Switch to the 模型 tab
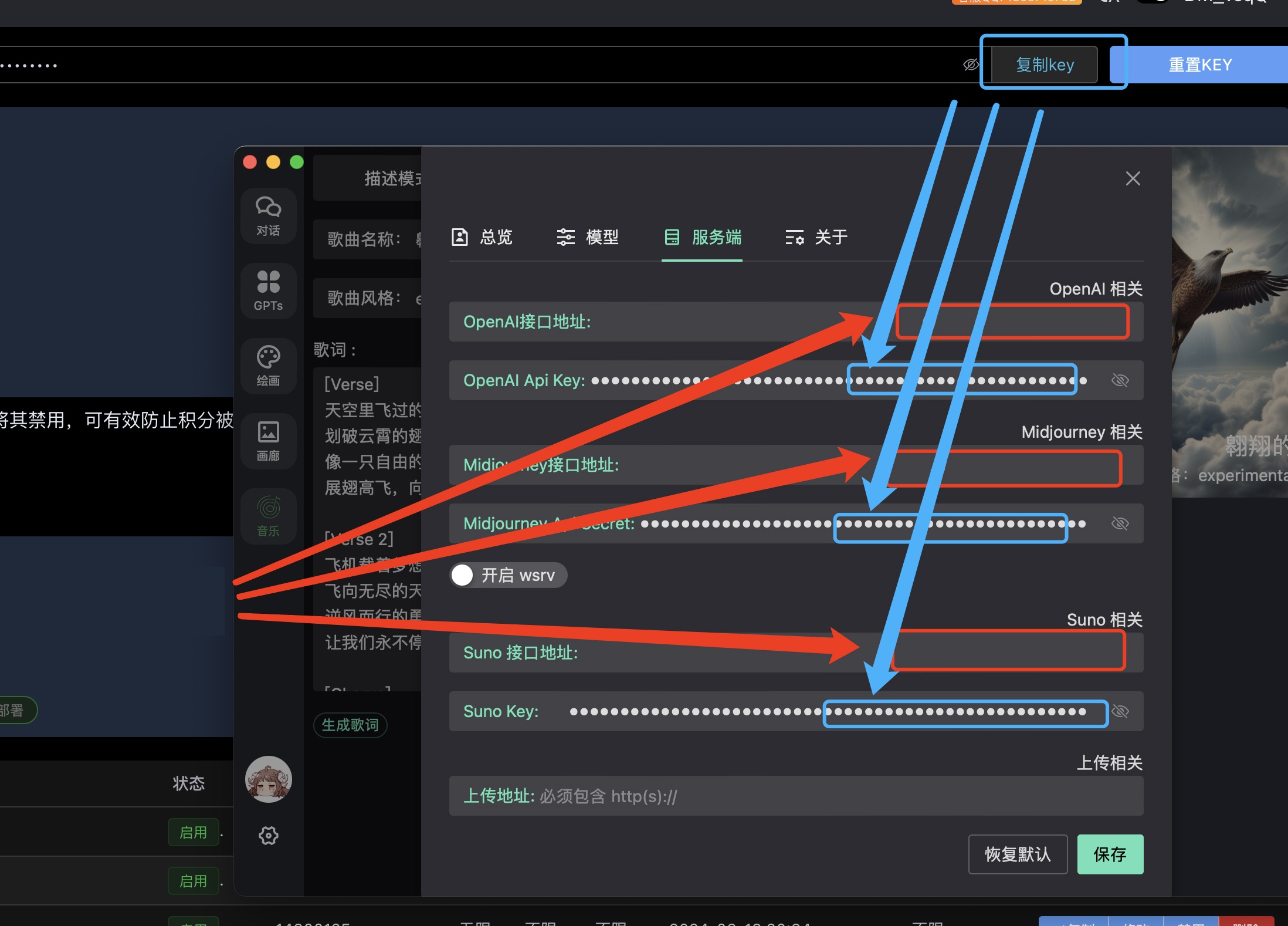This screenshot has height=926, width=1288. tap(587, 237)
